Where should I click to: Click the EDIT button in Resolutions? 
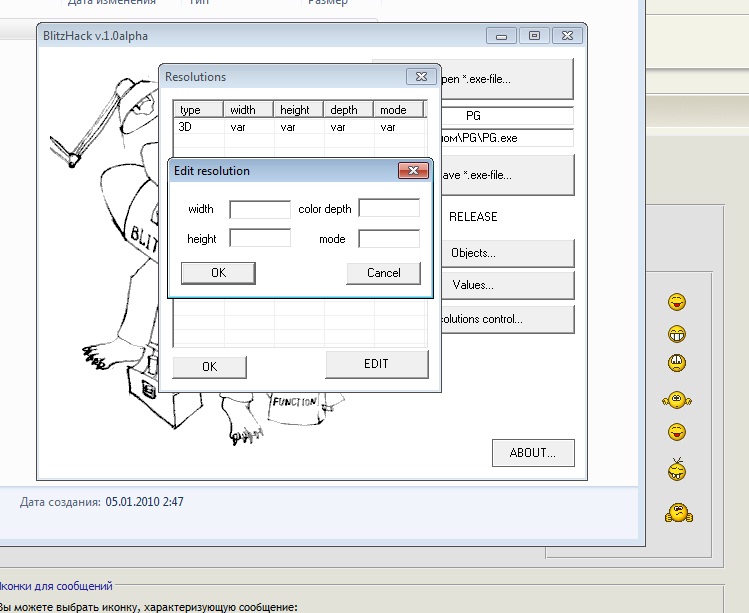click(x=376, y=364)
